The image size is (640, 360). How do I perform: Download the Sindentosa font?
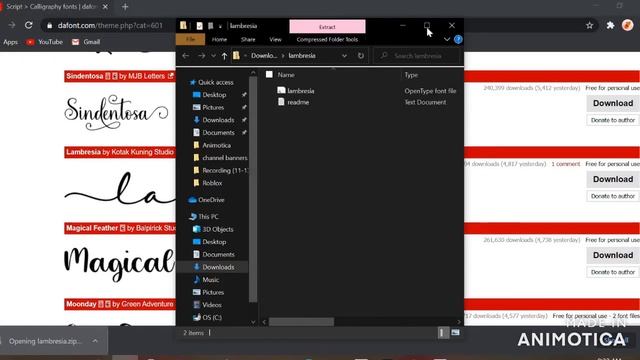(x=613, y=103)
